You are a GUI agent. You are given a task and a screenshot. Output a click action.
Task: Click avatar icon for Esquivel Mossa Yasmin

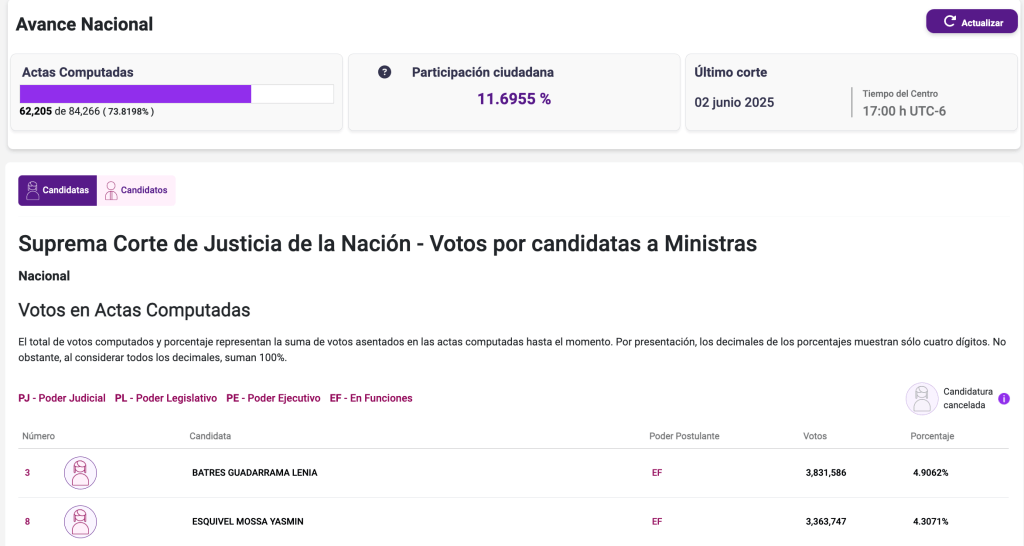click(80, 522)
